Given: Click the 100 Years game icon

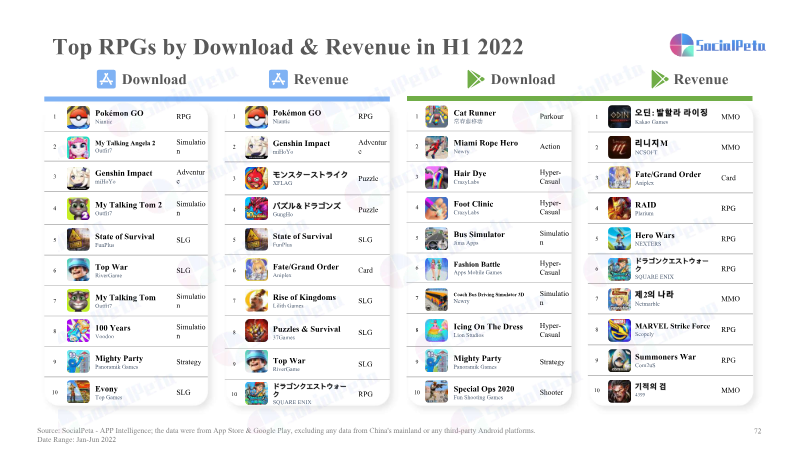Looking at the screenshot, I should coord(78,331).
